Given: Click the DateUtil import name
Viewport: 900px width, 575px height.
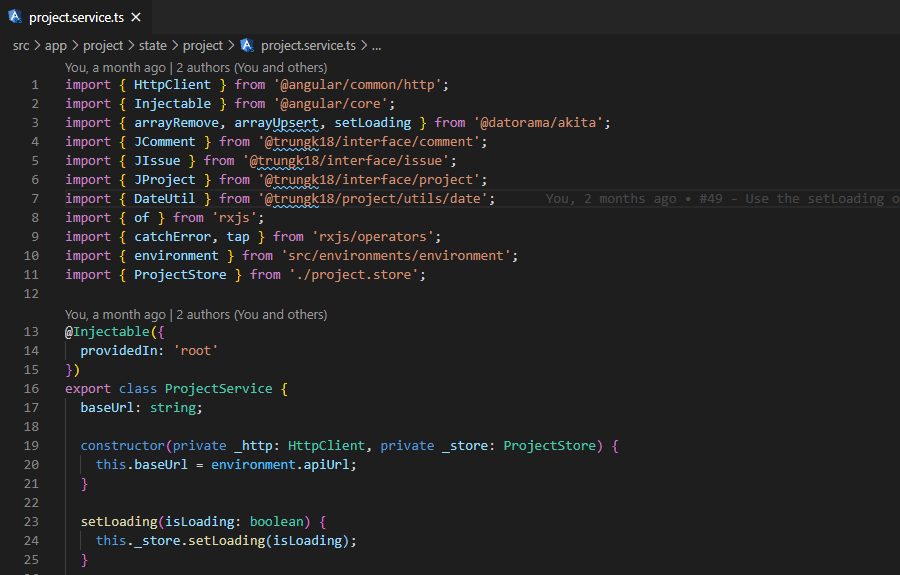Looking at the screenshot, I should (x=165, y=198).
